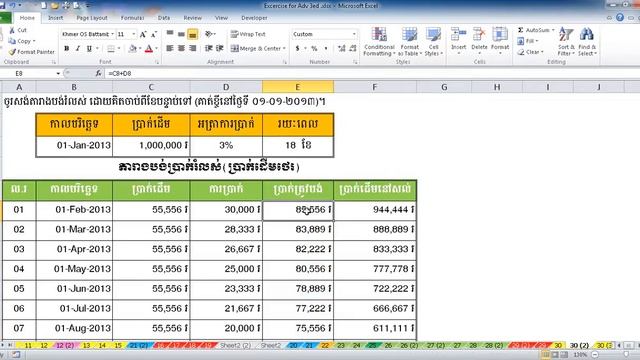Click the Comma Style icon
Screen dimensions: 640x360
[x=326, y=49]
